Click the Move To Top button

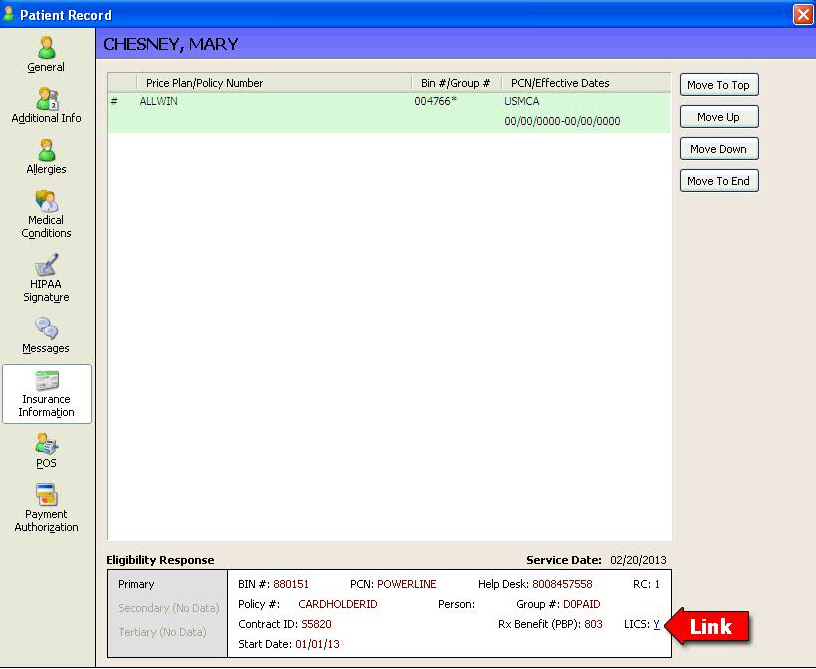718,85
